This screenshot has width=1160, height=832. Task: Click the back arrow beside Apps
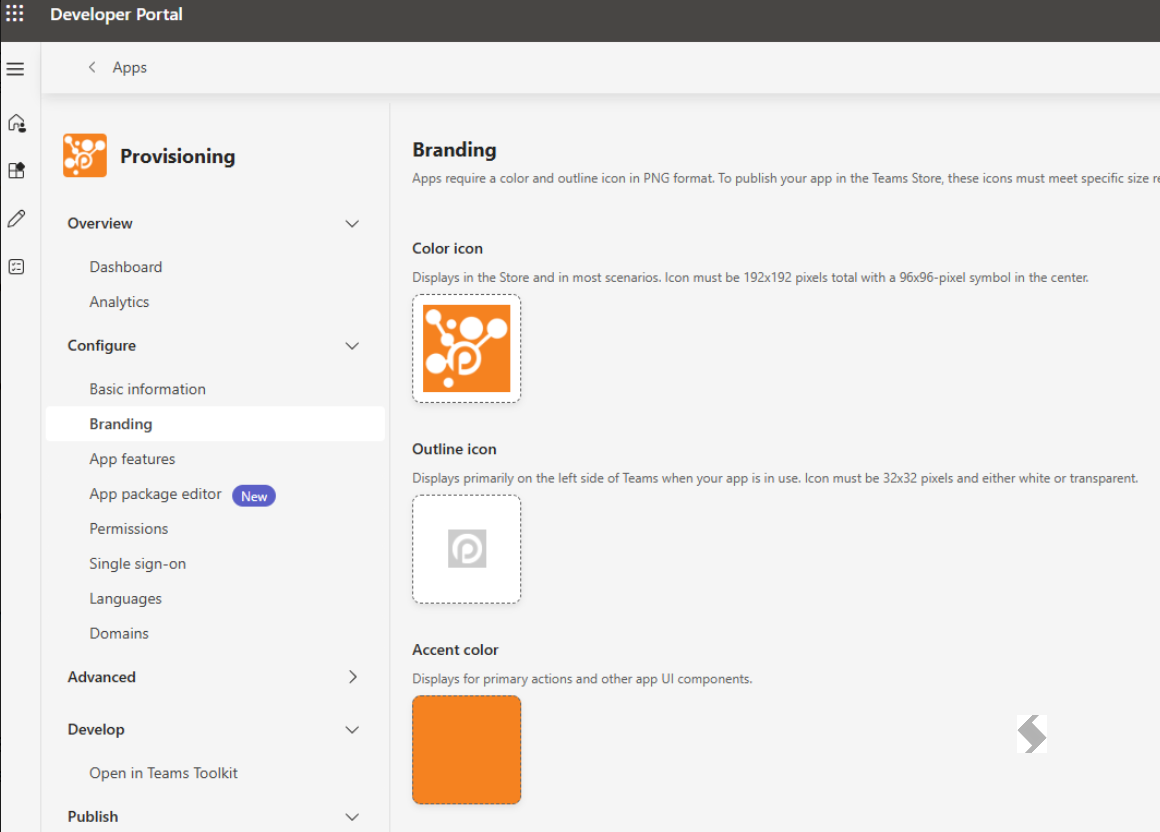pyautogui.click(x=92, y=67)
